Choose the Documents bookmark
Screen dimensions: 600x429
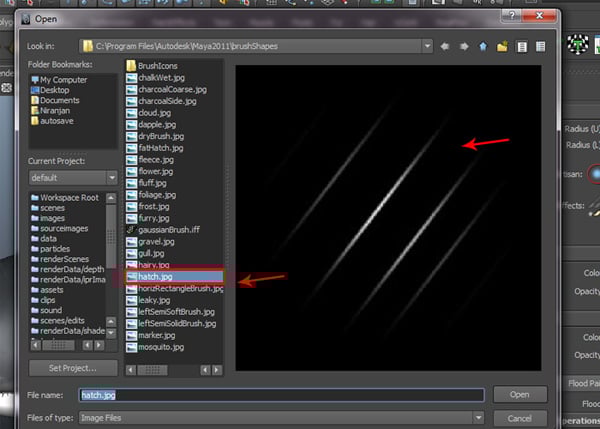(60, 100)
